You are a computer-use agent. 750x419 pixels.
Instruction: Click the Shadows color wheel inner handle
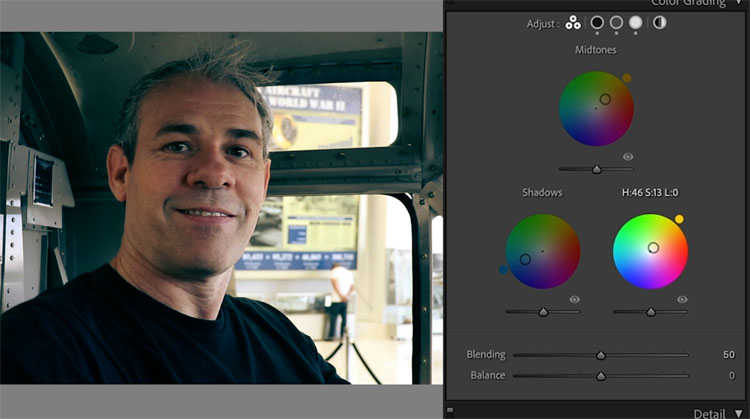coord(525,259)
